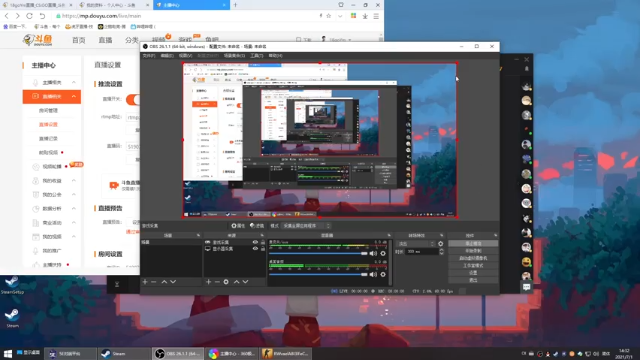
Task: Open source properties gear in Sources toolbar
Action: pos(226,282)
